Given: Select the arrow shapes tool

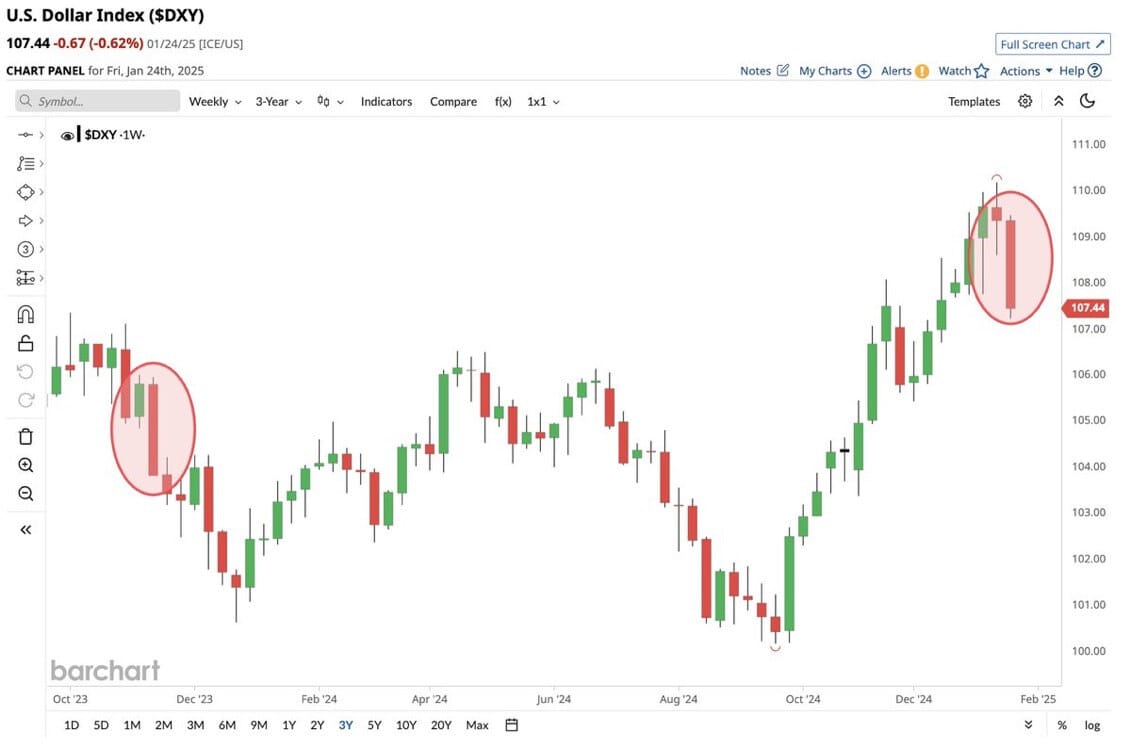Looking at the screenshot, I should [26, 221].
